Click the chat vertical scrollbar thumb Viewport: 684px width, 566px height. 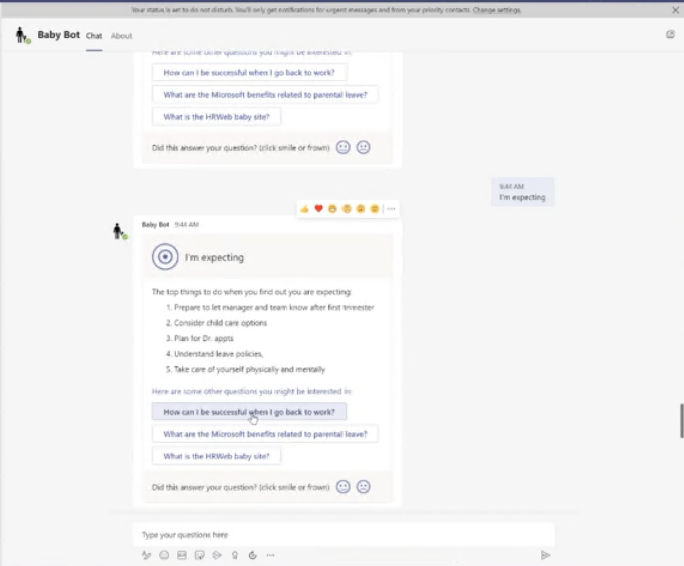coord(681,421)
